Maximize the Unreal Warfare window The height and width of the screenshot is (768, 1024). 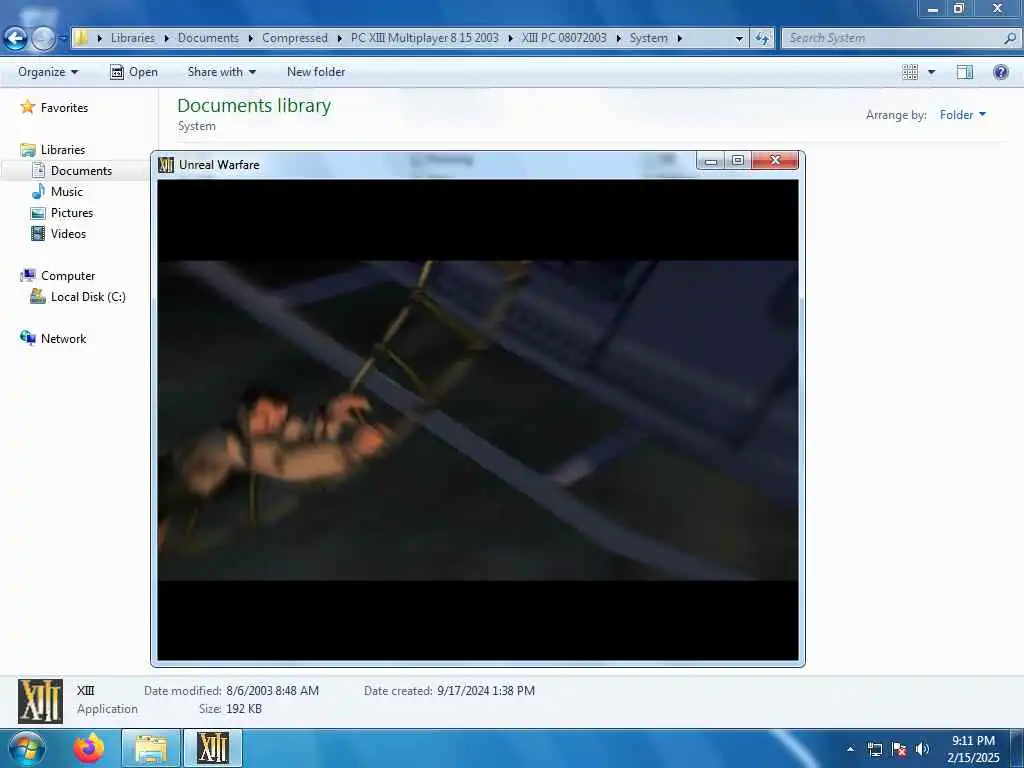pos(738,161)
